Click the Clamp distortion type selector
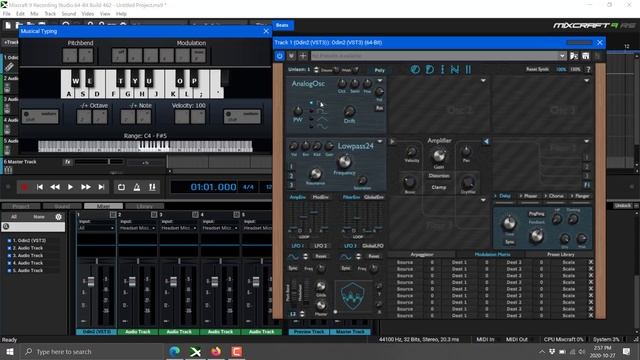Image resolution: width=640 pixels, height=360 pixels. pos(439,187)
